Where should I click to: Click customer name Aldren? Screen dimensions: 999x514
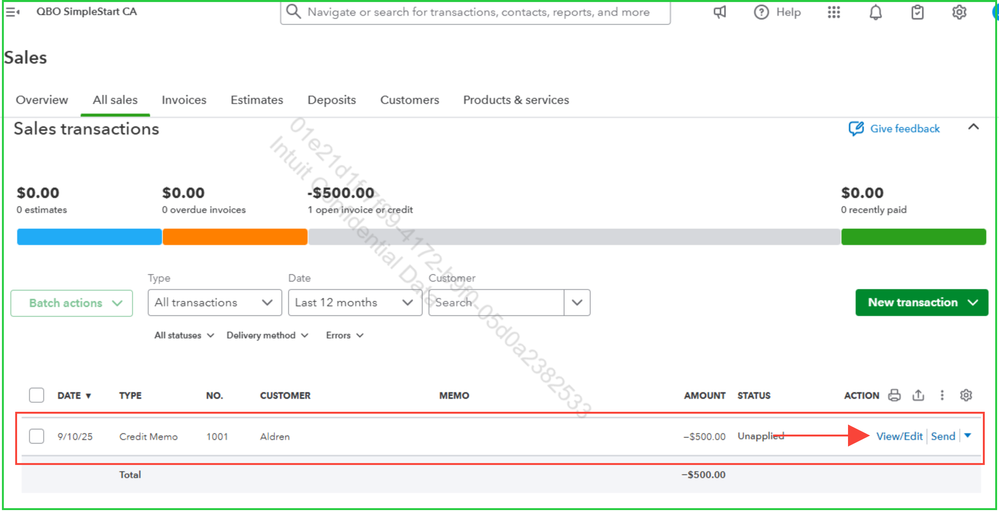point(275,437)
